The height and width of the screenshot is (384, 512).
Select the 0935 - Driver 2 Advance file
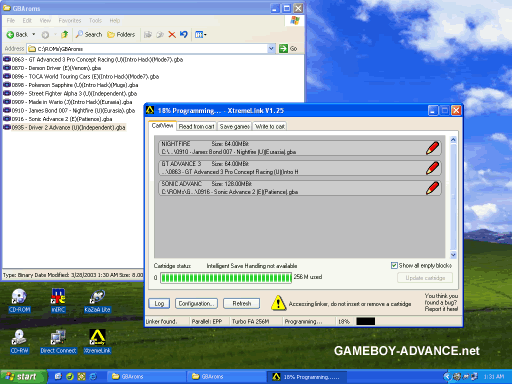click(x=64, y=127)
